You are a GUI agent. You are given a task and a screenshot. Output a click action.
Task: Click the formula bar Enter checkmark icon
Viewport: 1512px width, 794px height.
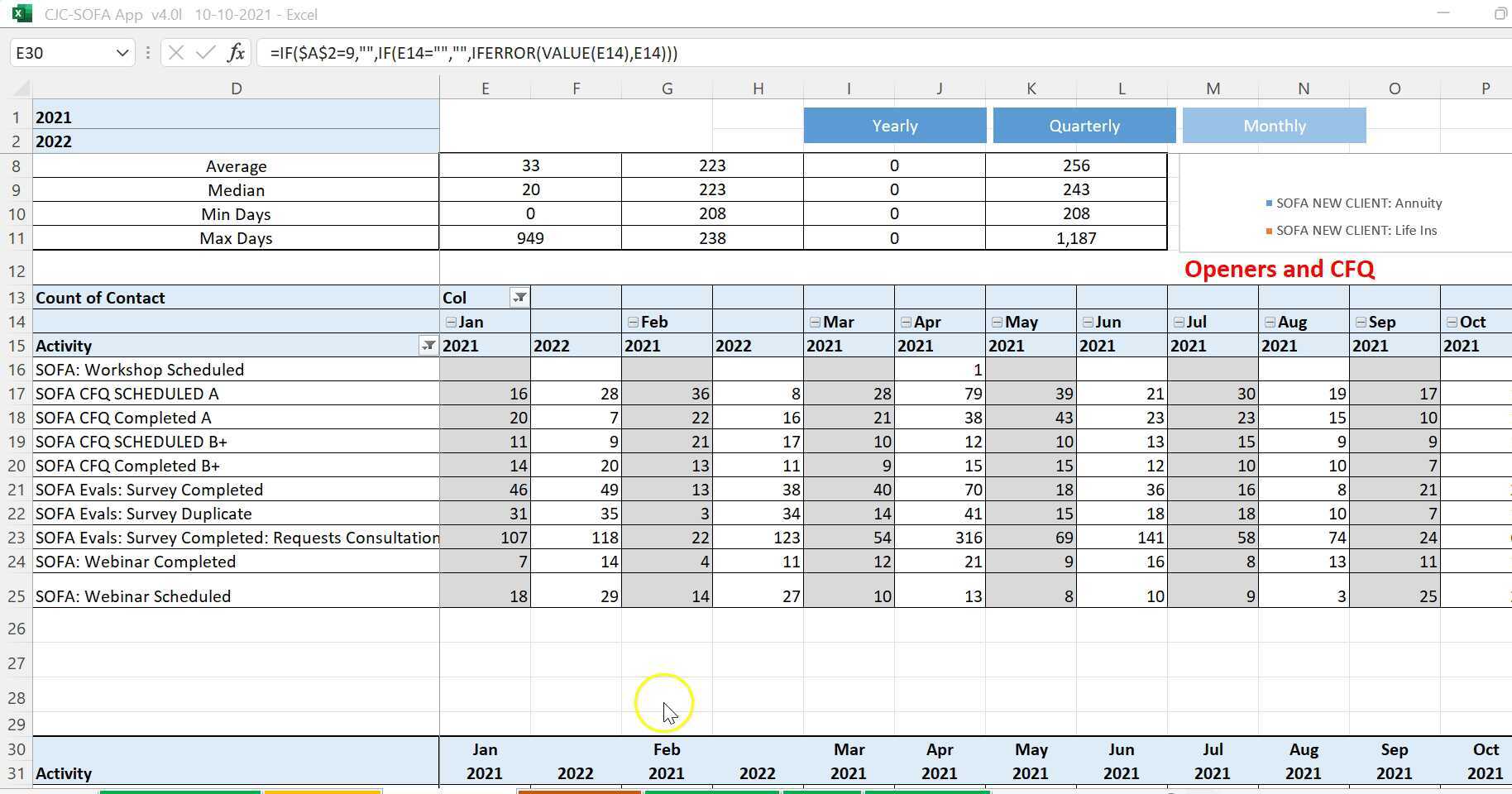click(x=206, y=53)
